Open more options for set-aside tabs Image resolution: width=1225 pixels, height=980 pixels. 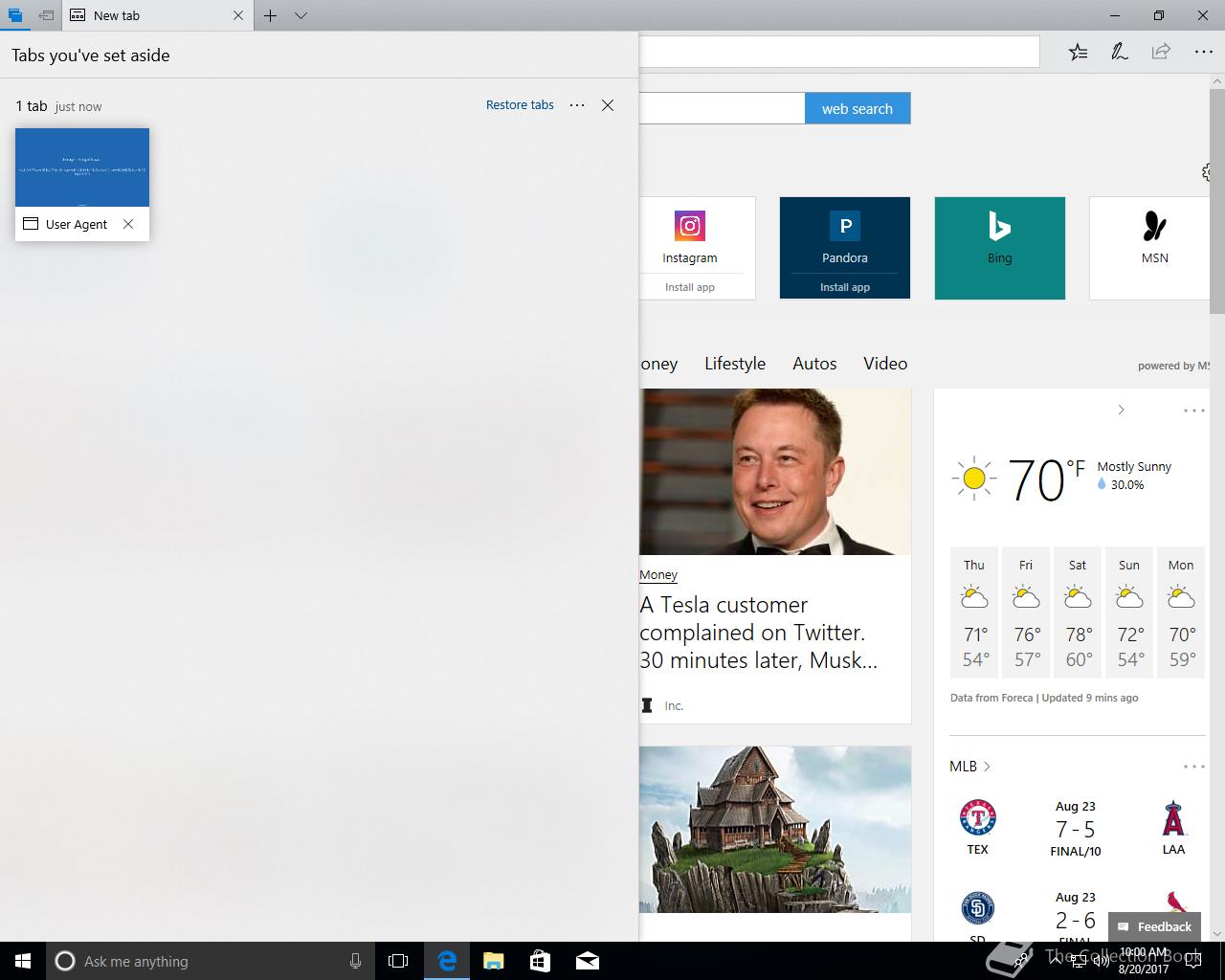tap(577, 105)
